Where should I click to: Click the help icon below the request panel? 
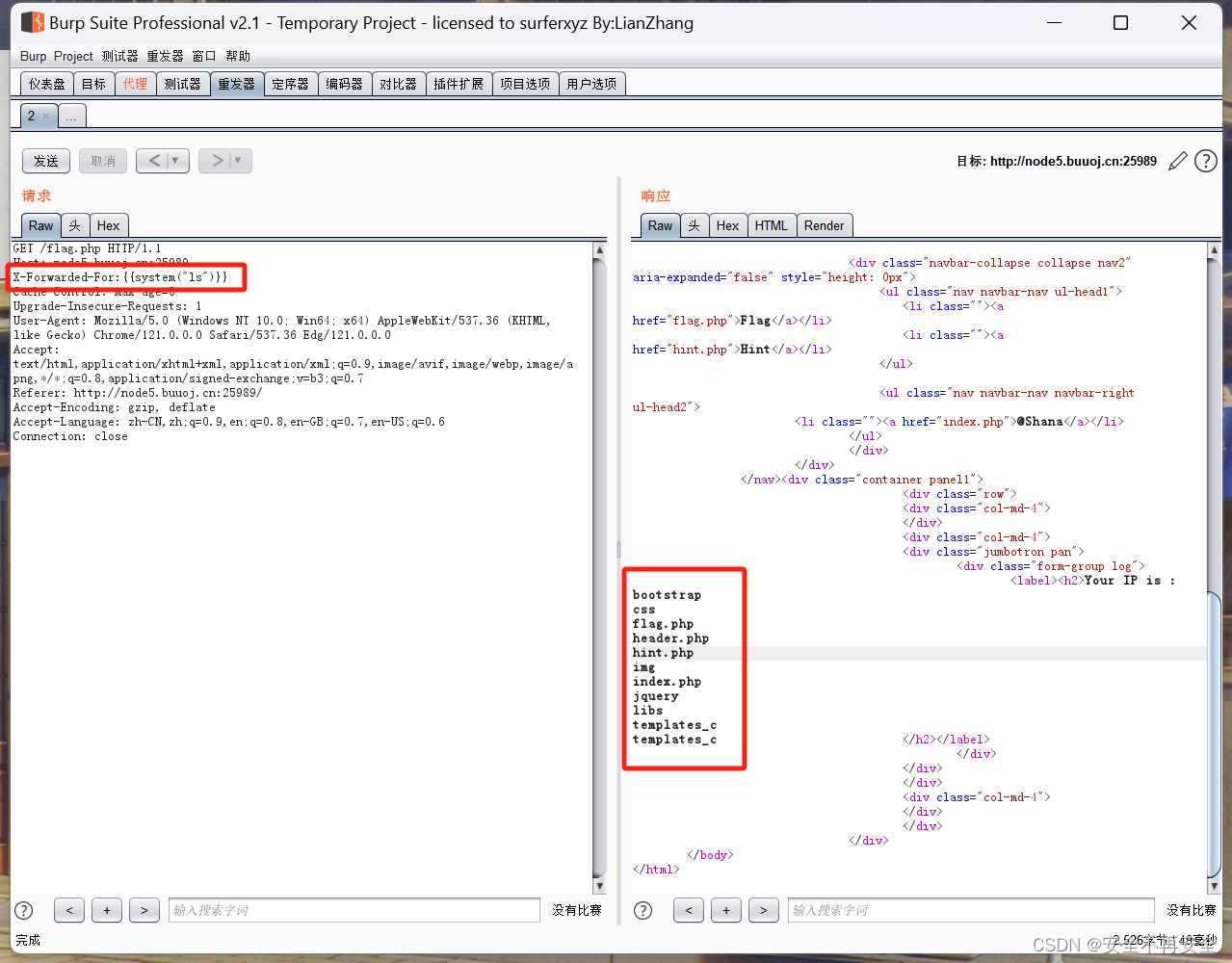[24, 910]
